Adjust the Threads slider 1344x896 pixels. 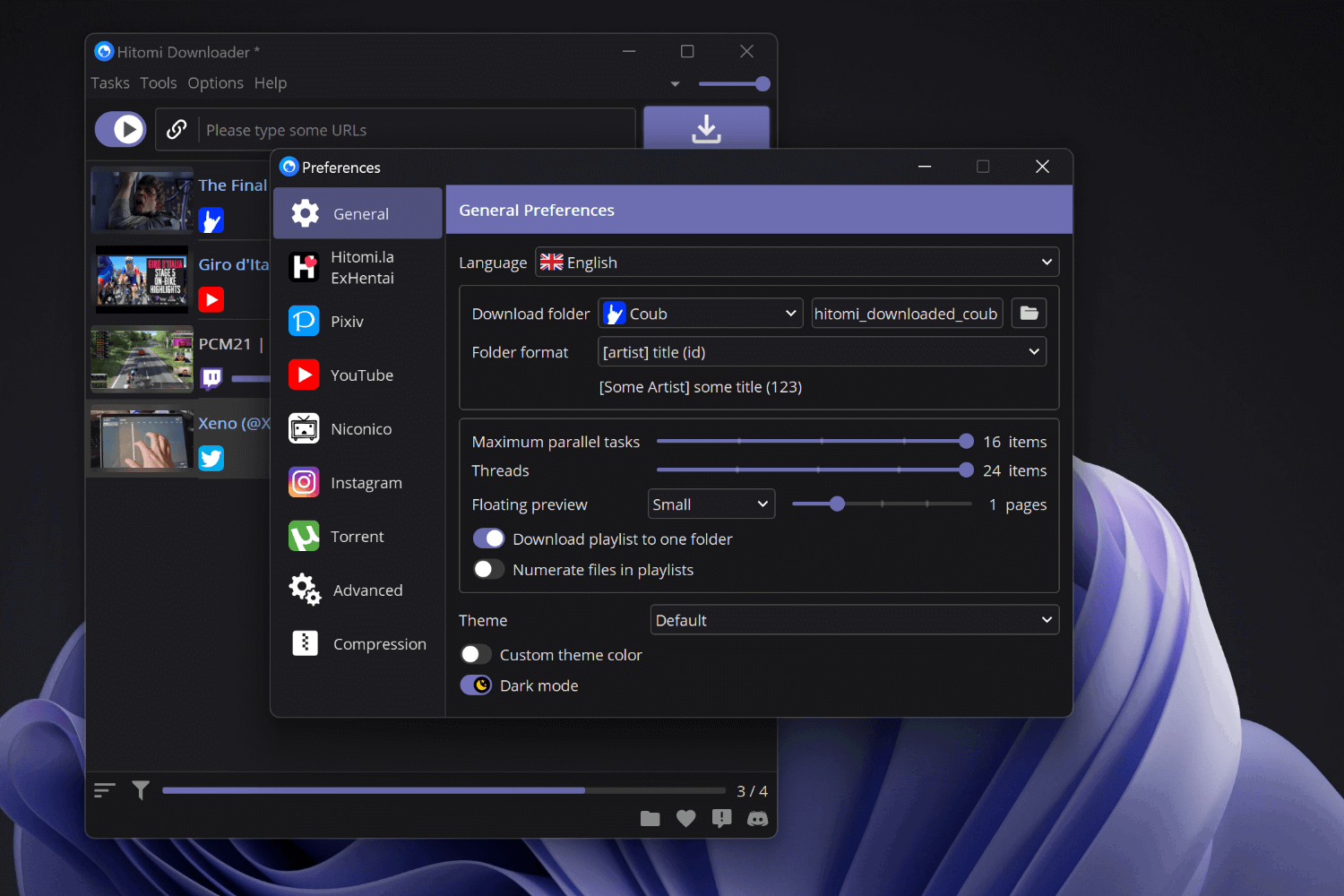click(814, 470)
